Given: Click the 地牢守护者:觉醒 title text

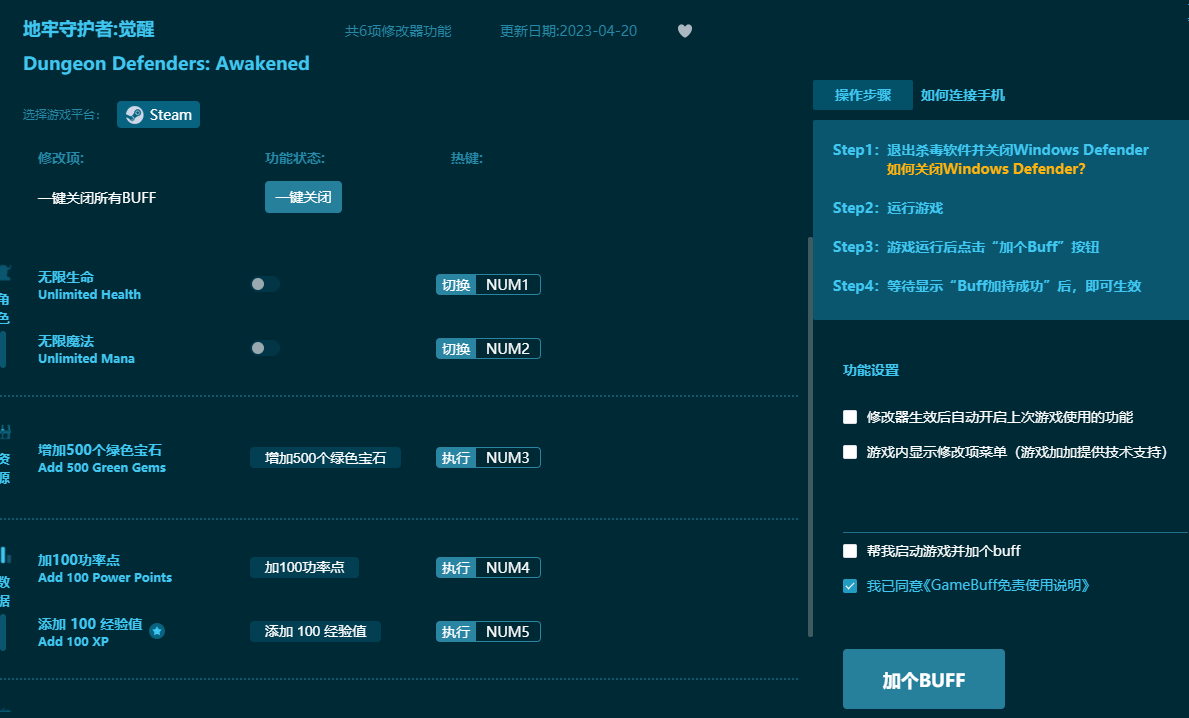Looking at the screenshot, I should [x=89, y=30].
